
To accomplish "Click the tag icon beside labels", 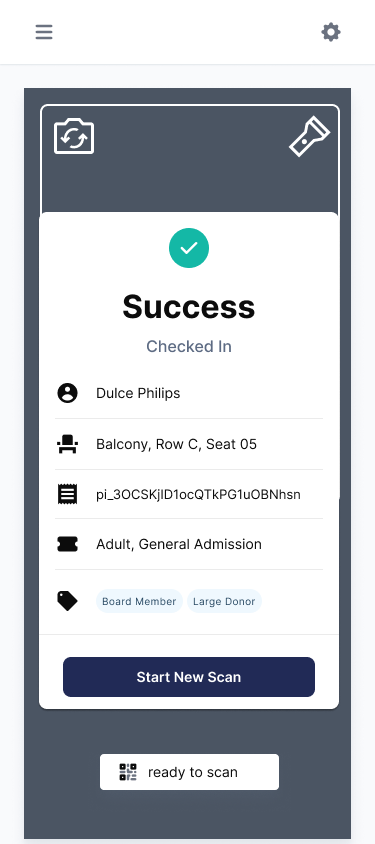I will click(x=67, y=601).
